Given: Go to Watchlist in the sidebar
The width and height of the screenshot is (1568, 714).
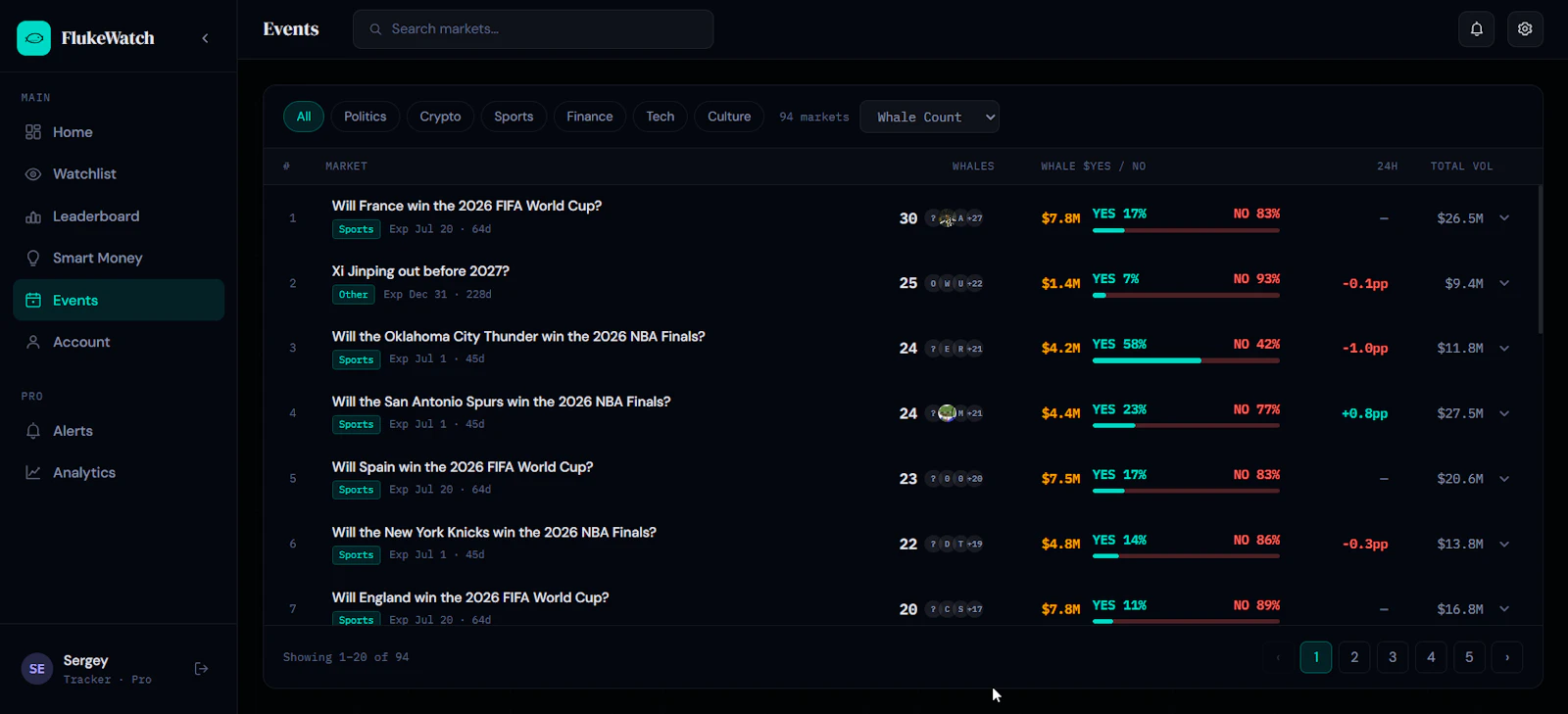Looking at the screenshot, I should (119, 174).
